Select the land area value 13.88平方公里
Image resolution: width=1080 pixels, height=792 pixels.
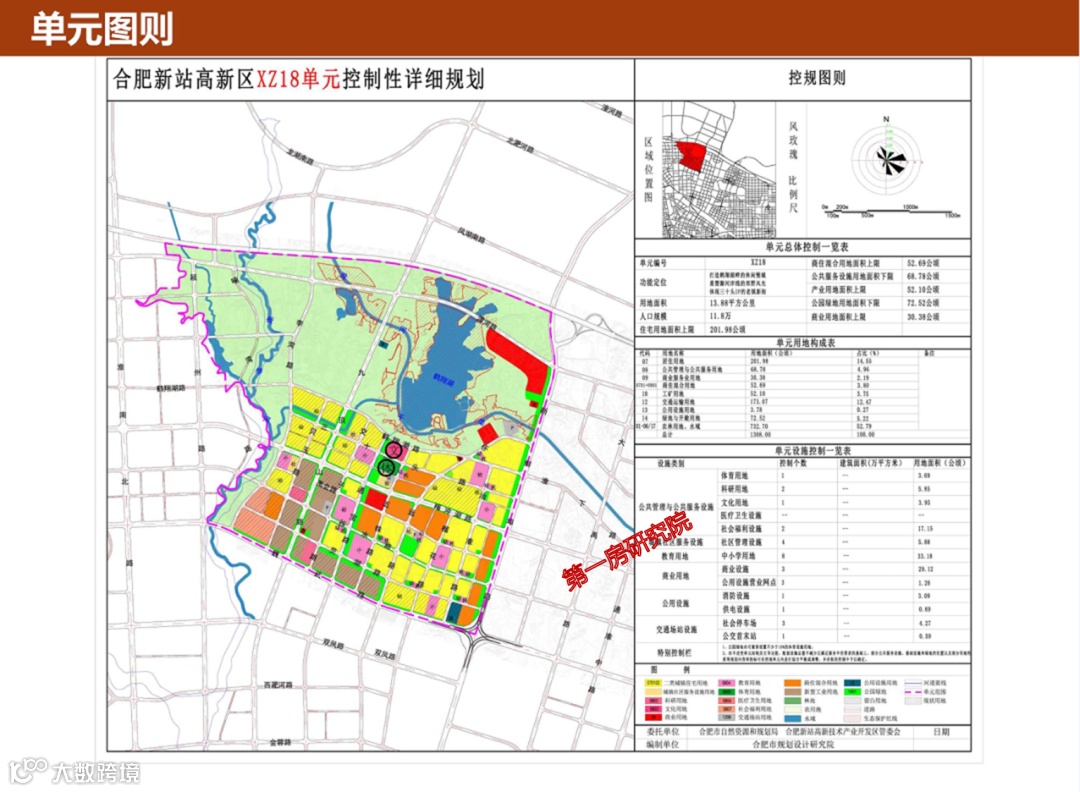pos(733,303)
